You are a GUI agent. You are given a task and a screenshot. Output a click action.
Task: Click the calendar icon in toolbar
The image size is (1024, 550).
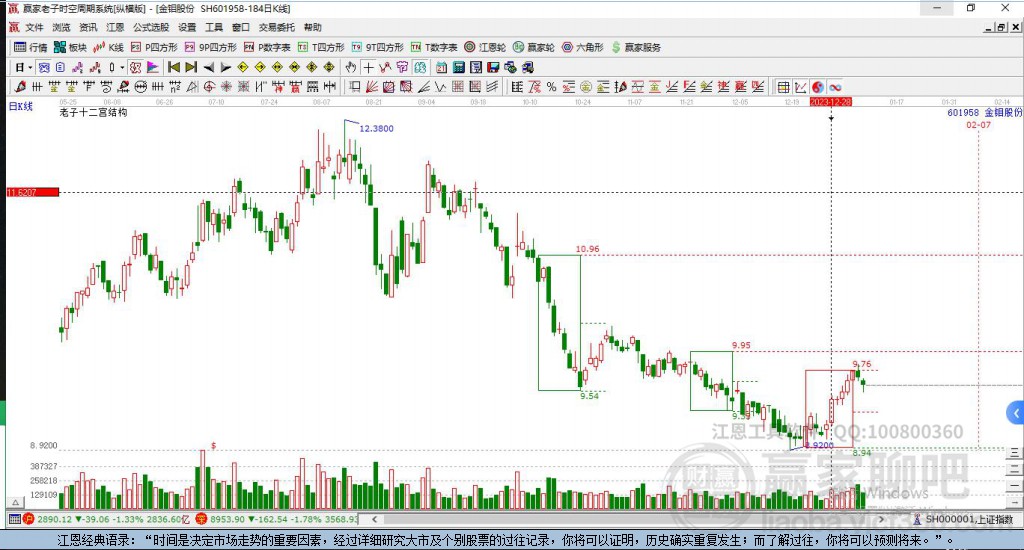[x=441, y=67]
